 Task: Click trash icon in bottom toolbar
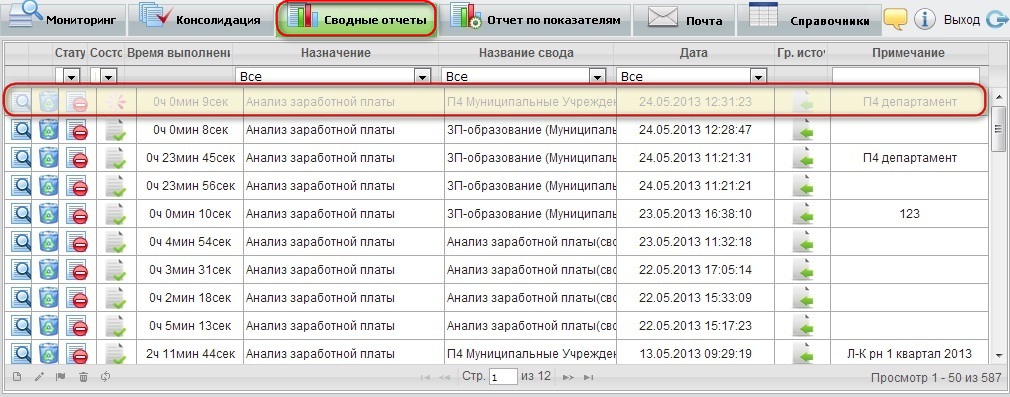tap(83, 377)
